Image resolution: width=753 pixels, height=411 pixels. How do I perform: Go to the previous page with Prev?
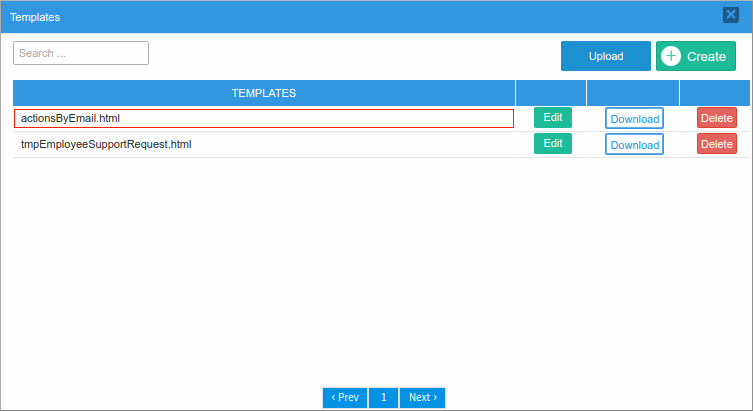[x=345, y=398]
